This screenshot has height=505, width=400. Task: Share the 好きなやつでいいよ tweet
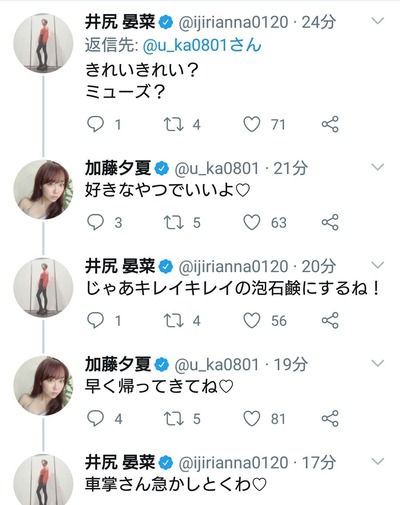[x=330, y=222]
